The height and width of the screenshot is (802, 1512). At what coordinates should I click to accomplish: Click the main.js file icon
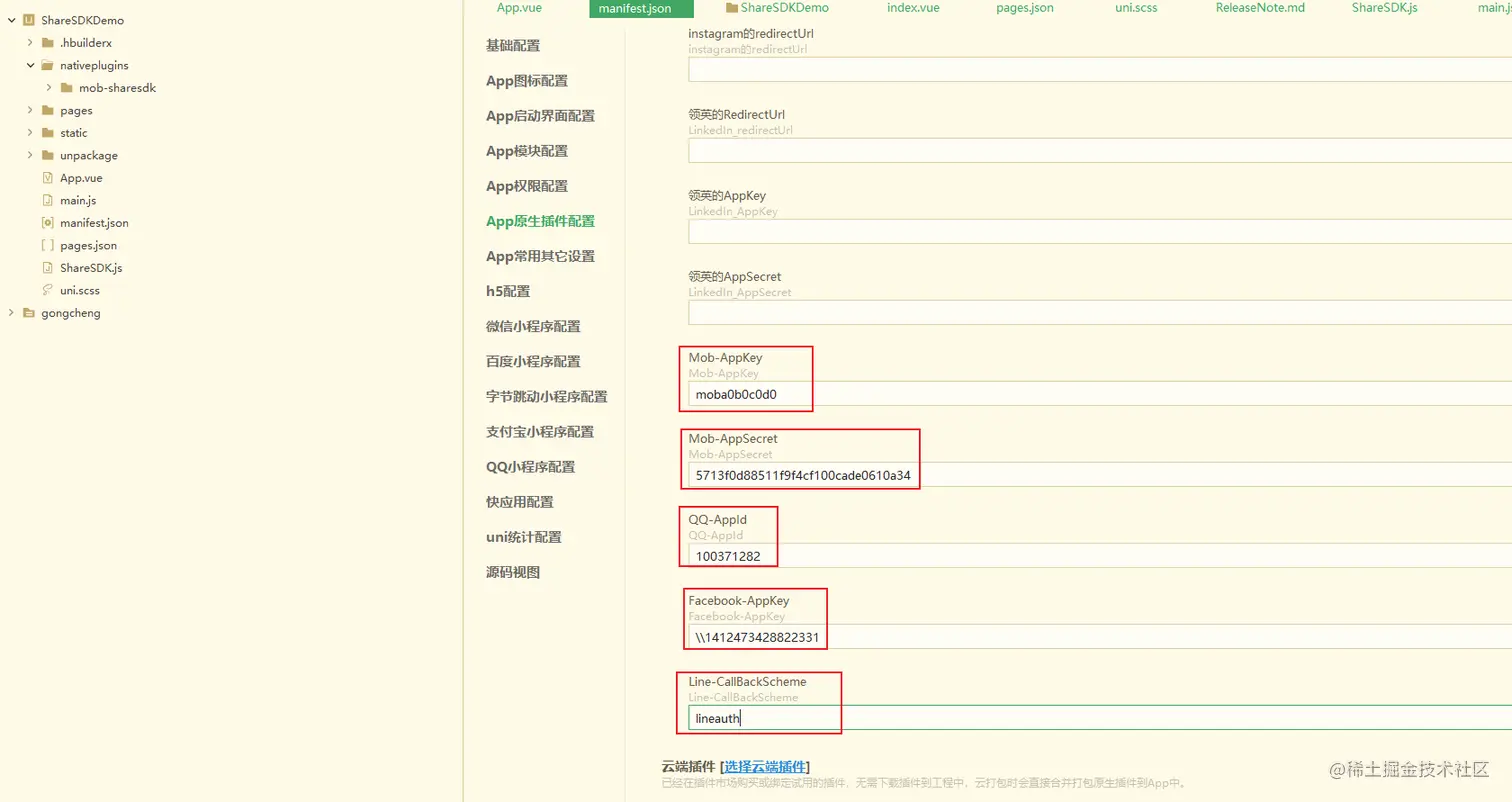[x=47, y=200]
